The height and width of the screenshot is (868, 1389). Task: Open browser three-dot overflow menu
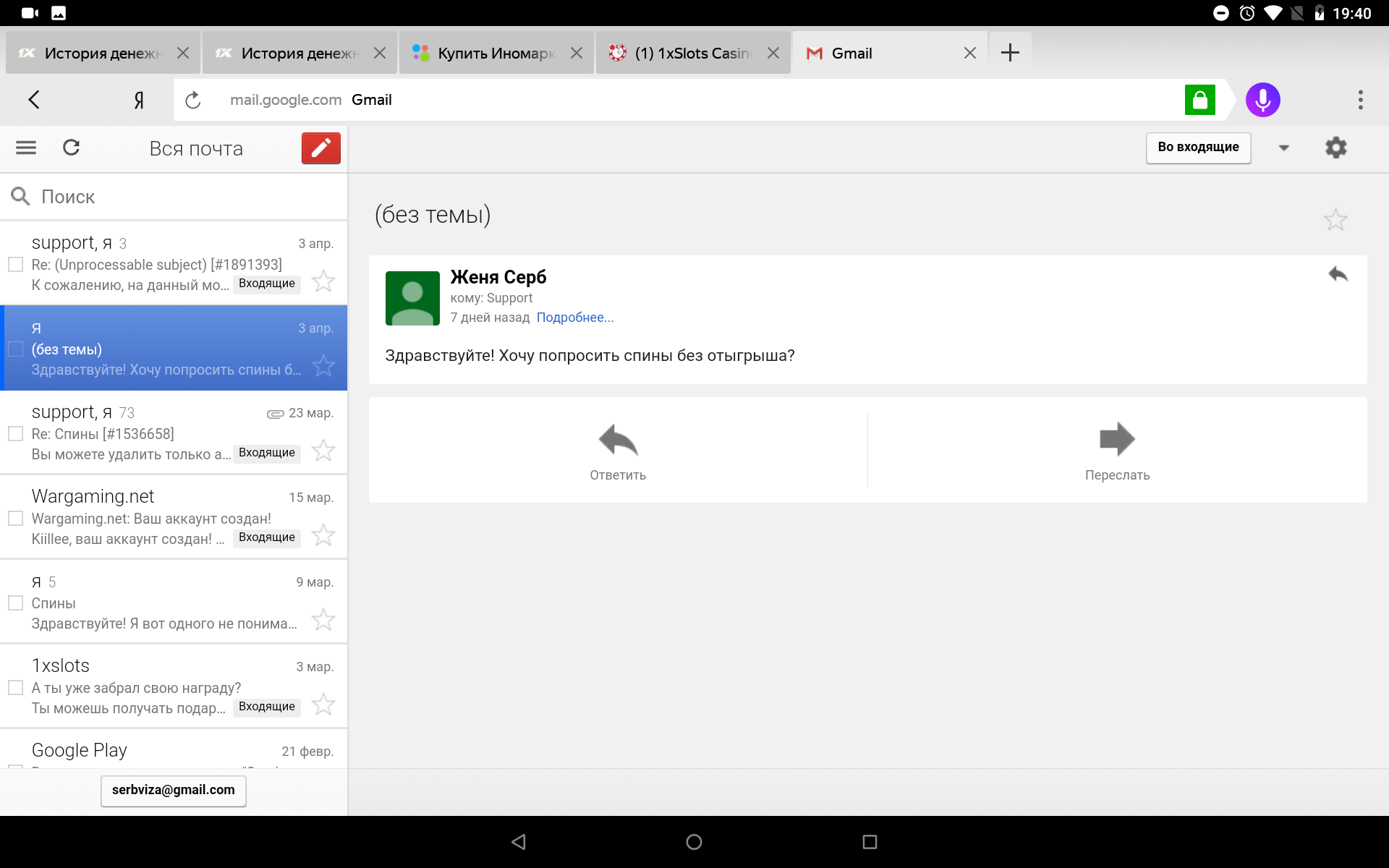[1360, 100]
